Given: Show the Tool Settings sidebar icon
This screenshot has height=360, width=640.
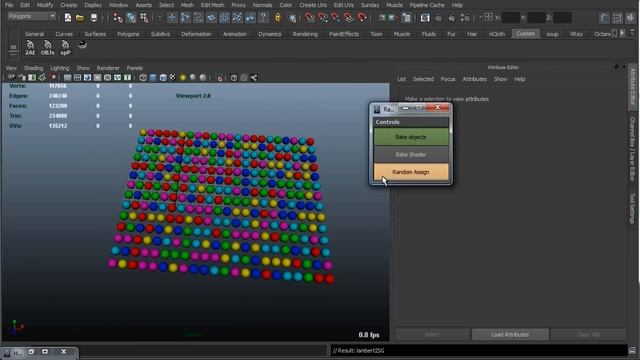Looking at the screenshot, I should point(617,18).
